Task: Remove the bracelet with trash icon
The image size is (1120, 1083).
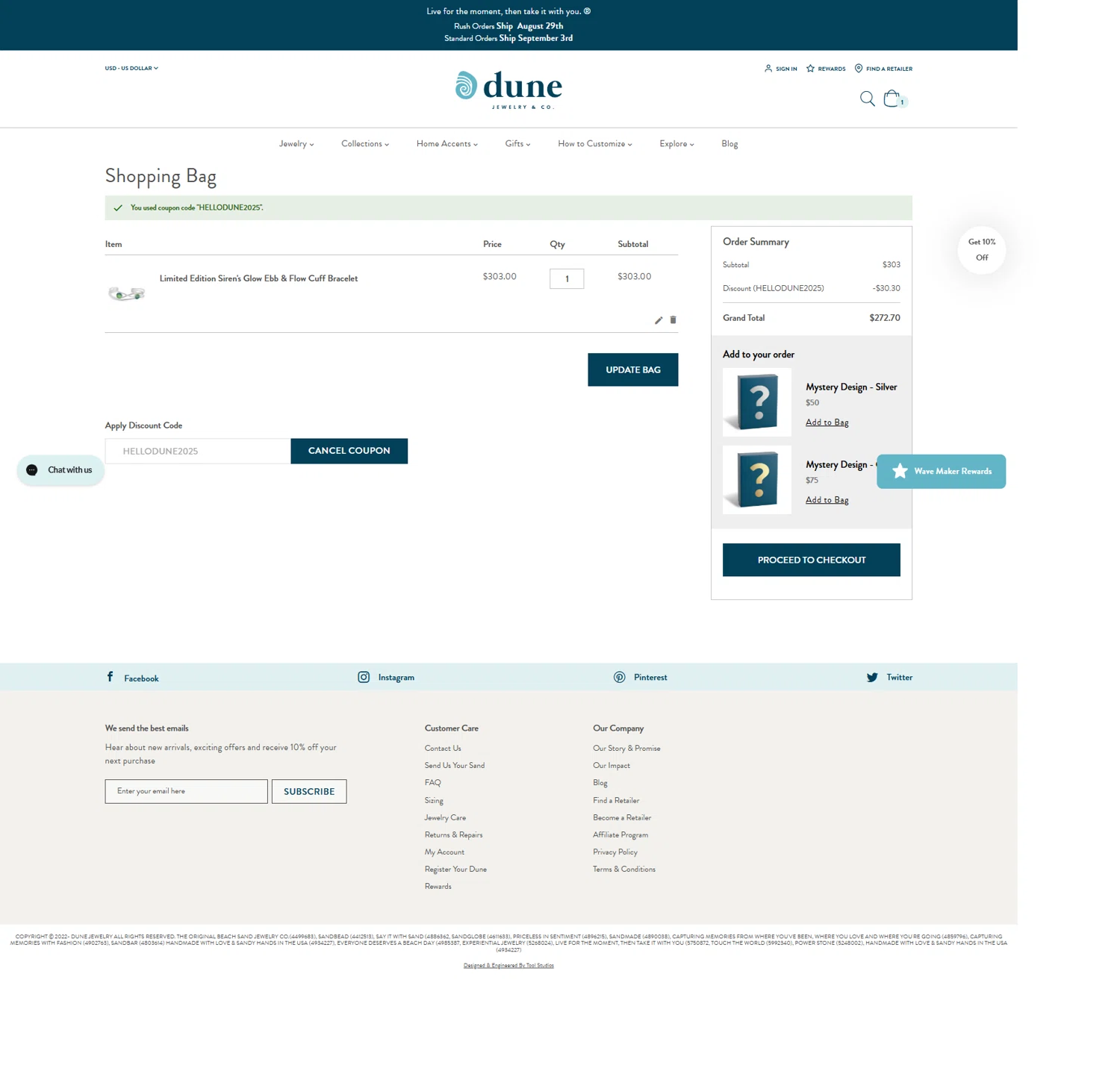Action: 673,320
